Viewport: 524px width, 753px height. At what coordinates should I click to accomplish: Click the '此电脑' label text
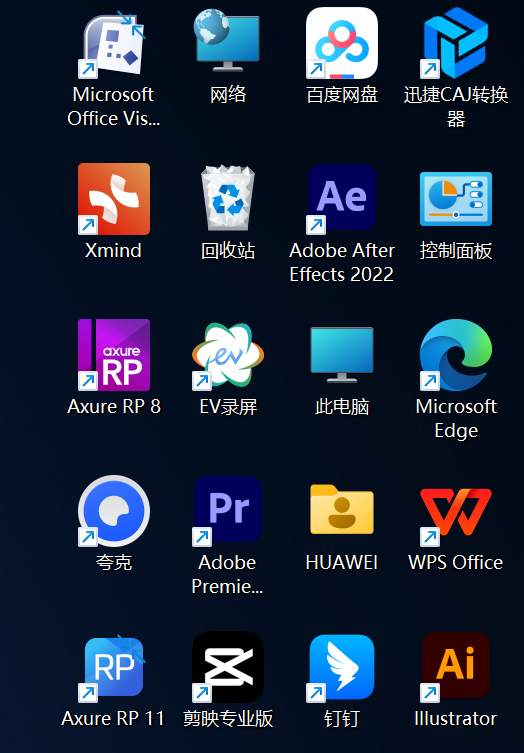coord(342,407)
